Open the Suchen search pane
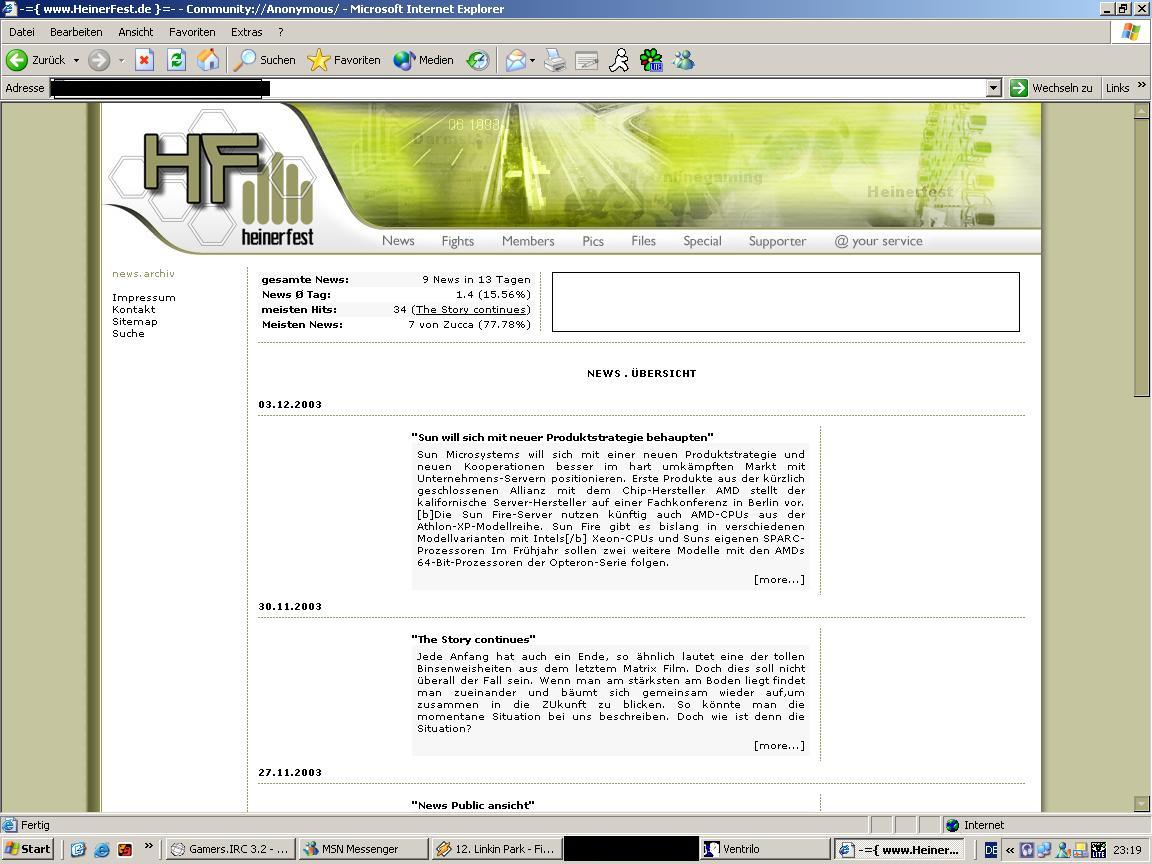Image resolution: width=1152 pixels, height=864 pixels. [264, 60]
